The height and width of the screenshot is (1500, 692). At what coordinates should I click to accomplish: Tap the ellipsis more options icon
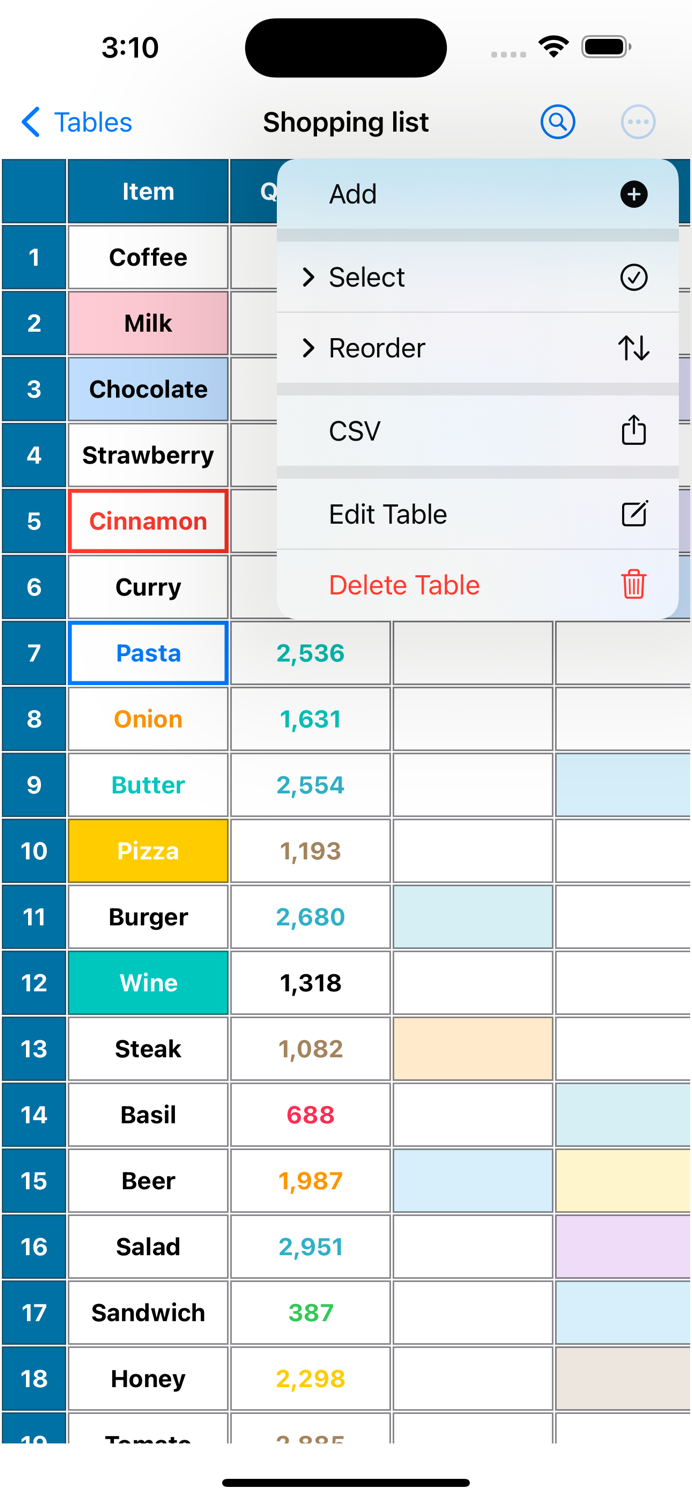click(638, 122)
